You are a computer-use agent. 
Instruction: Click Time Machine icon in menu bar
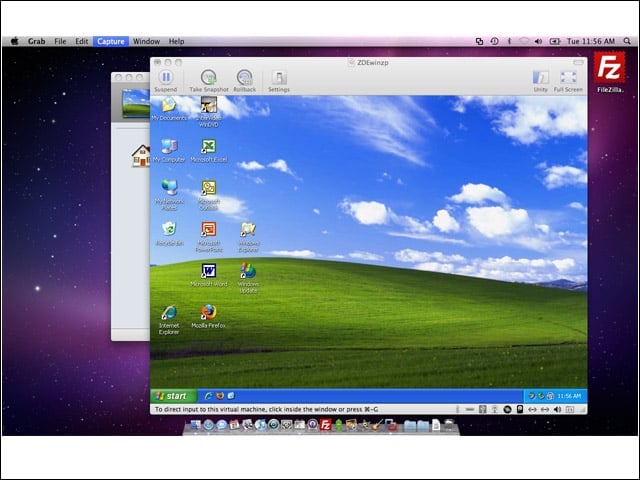(x=494, y=41)
